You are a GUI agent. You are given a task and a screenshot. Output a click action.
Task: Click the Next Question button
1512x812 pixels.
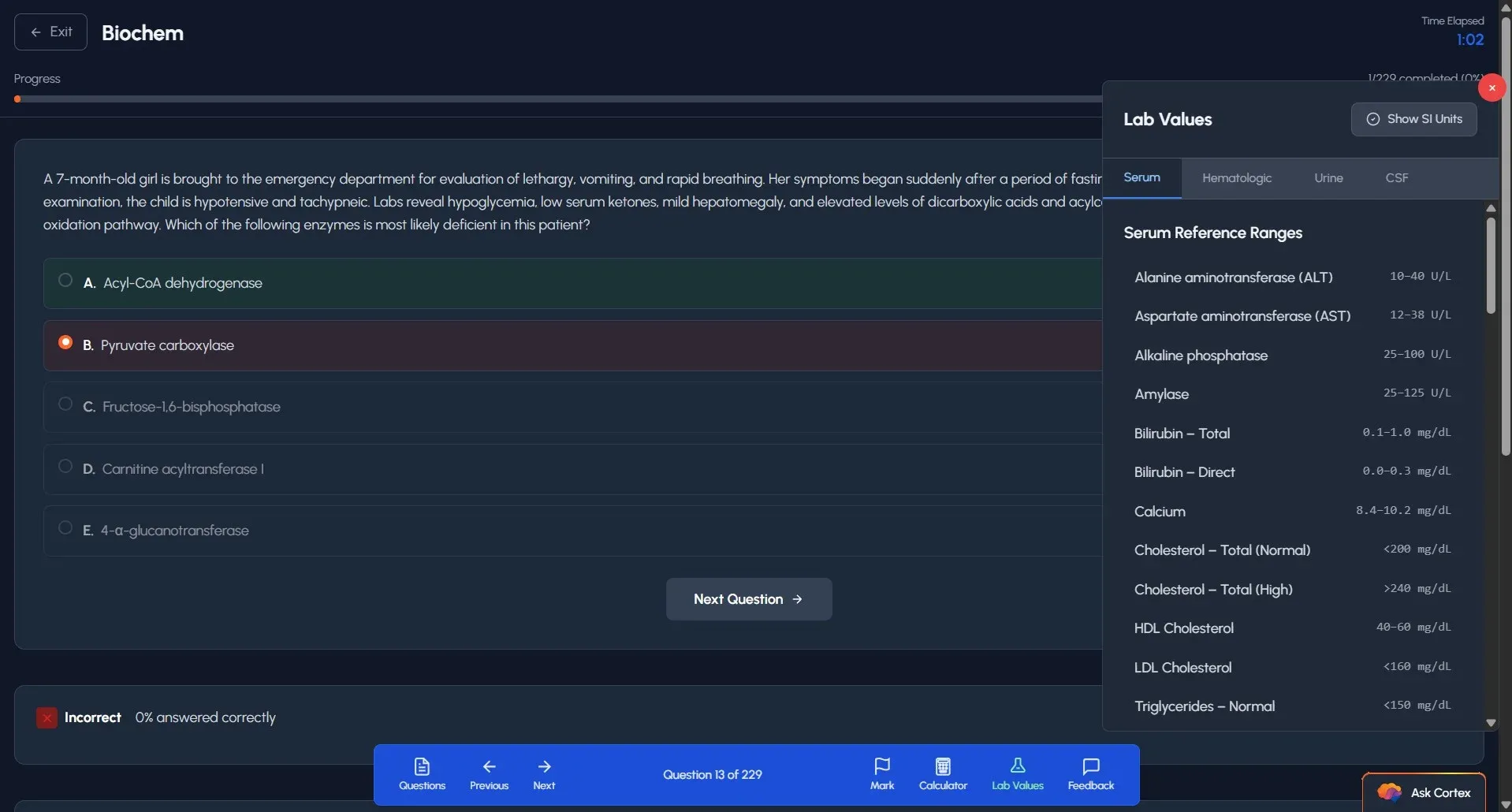pos(748,599)
